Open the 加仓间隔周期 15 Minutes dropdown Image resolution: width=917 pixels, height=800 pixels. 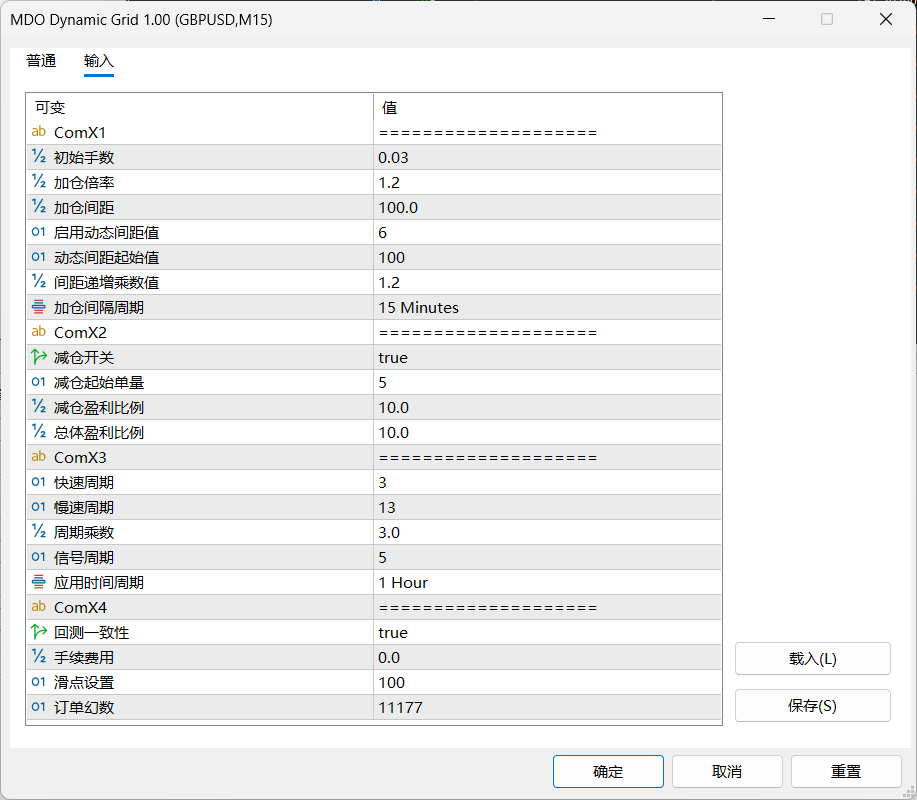[x=547, y=307]
